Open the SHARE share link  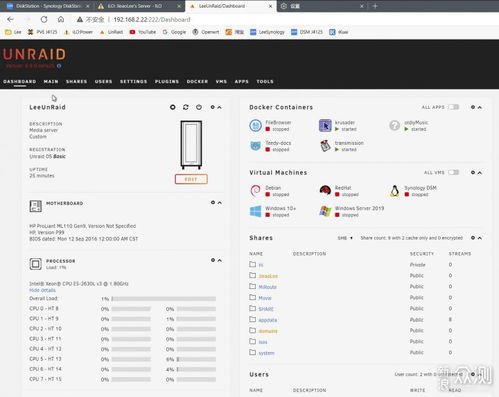tap(266, 309)
